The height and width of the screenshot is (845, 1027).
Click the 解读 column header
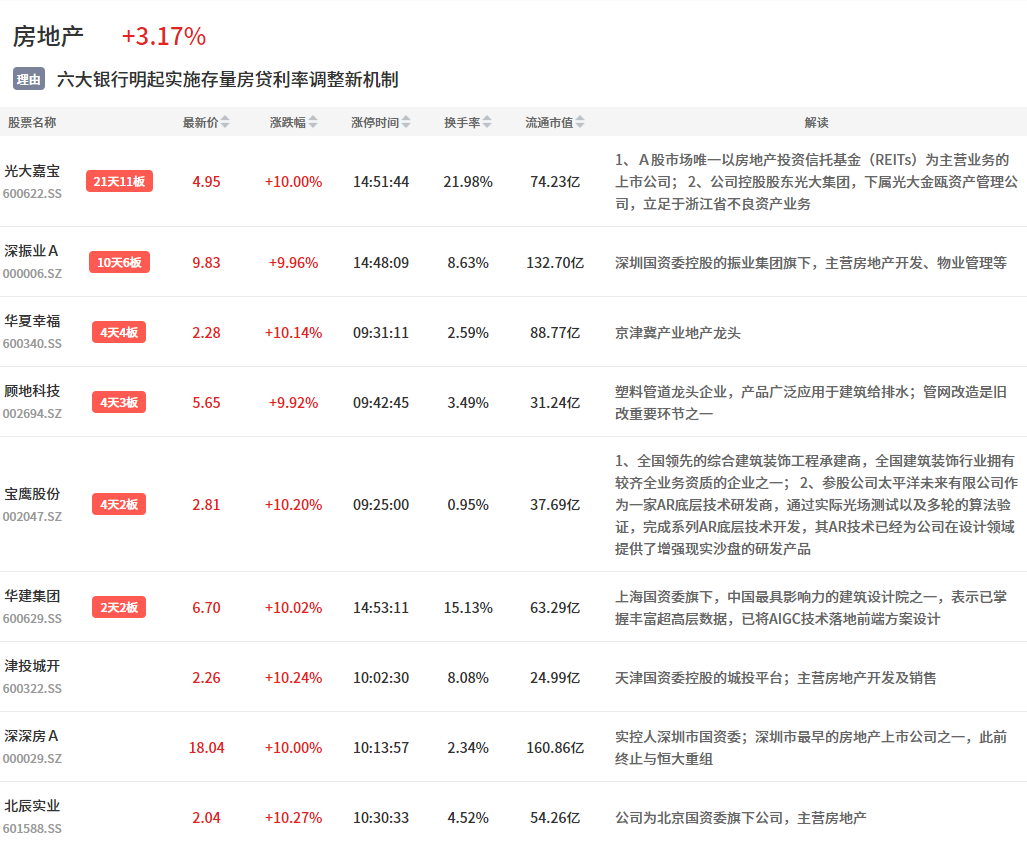[x=816, y=122]
